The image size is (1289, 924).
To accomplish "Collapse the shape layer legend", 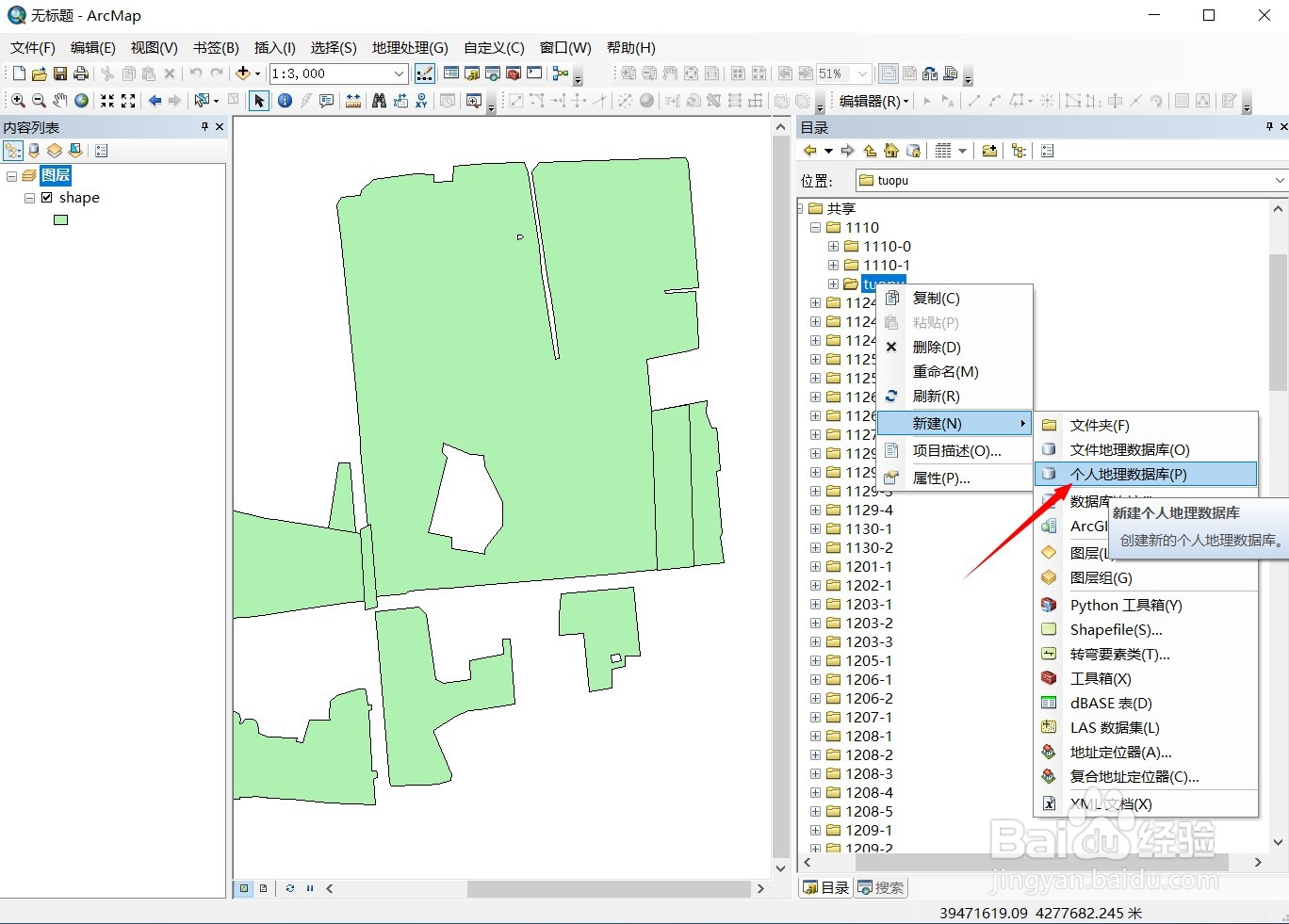I will (x=29, y=198).
